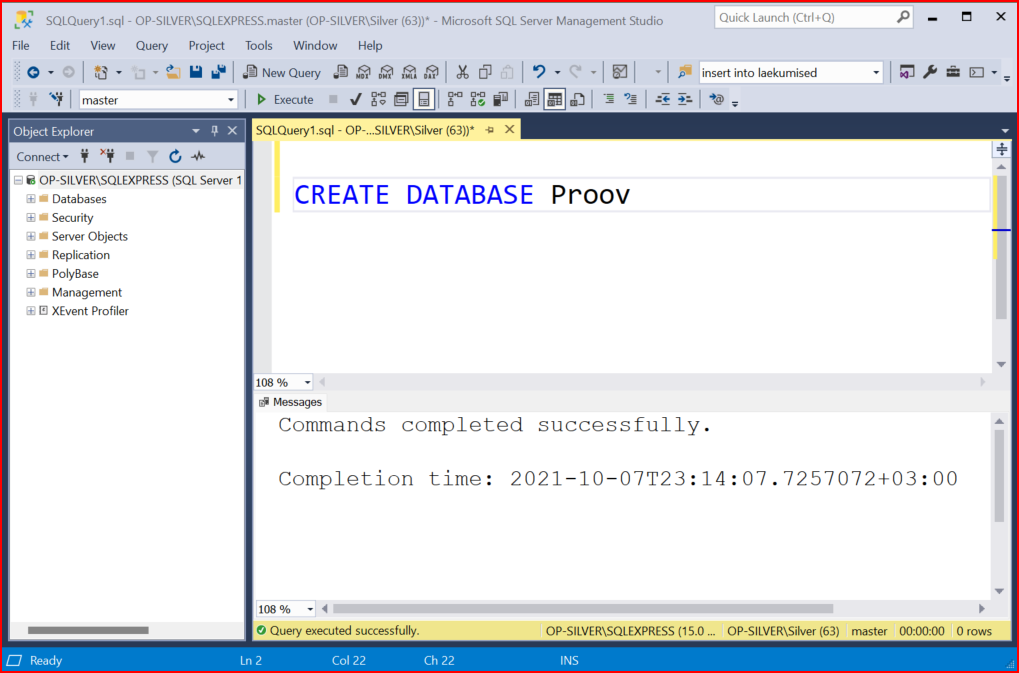Undo the last action
1019x673 pixels.
tap(539, 72)
